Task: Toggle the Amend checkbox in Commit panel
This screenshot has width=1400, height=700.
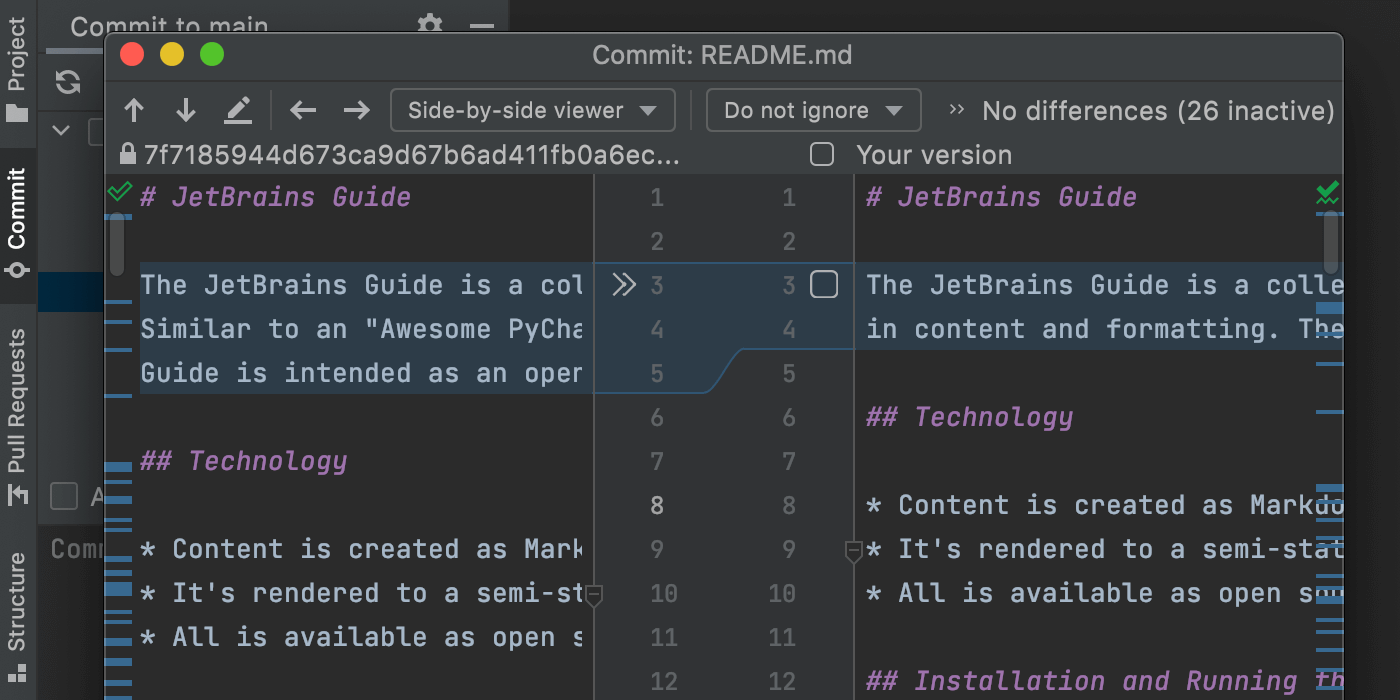Action: click(x=64, y=496)
